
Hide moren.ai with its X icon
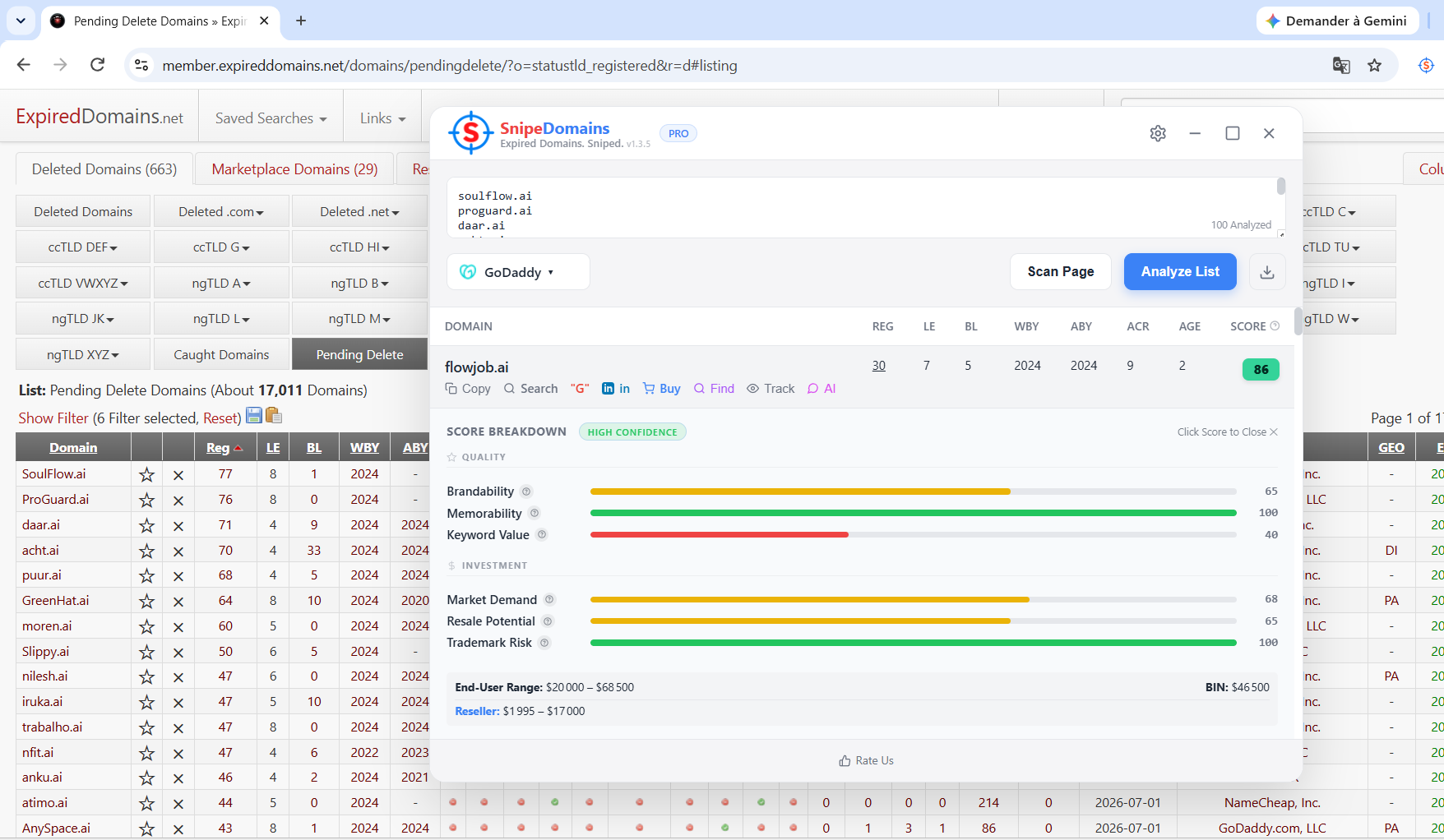click(x=178, y=627)
